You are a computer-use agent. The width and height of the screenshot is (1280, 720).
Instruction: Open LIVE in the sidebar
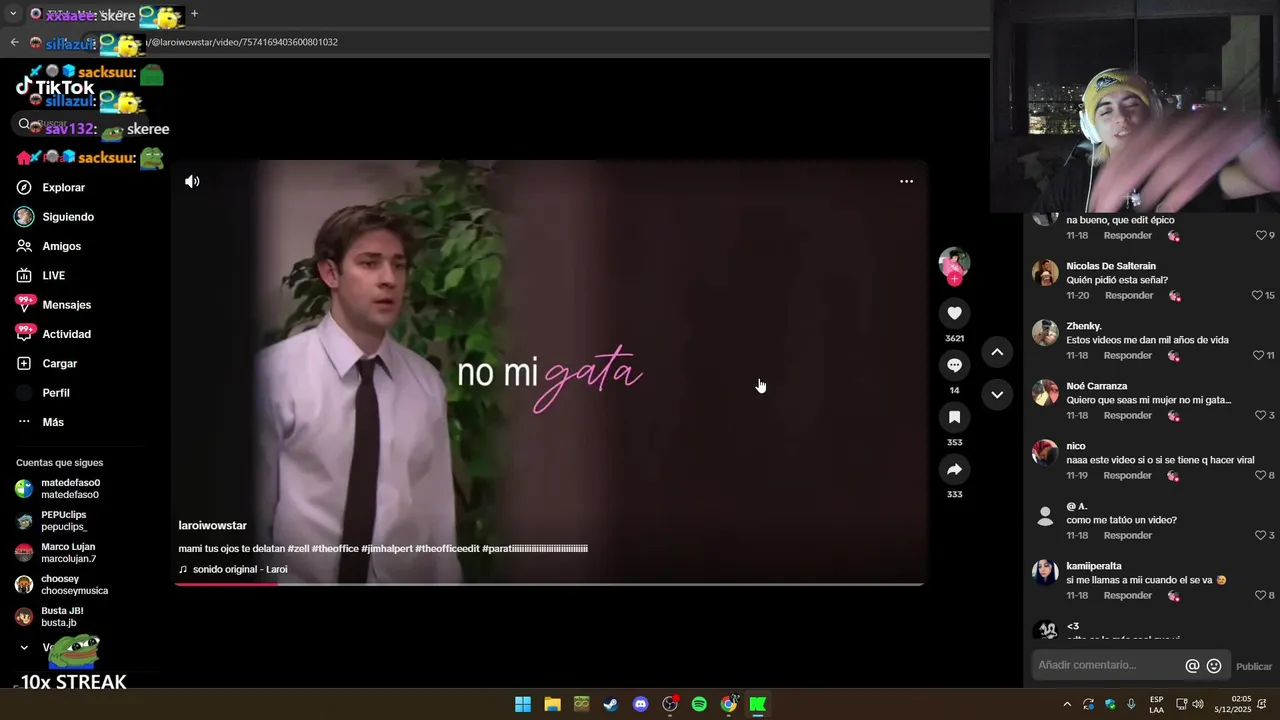pyautogui.click(x=53, y=276)
